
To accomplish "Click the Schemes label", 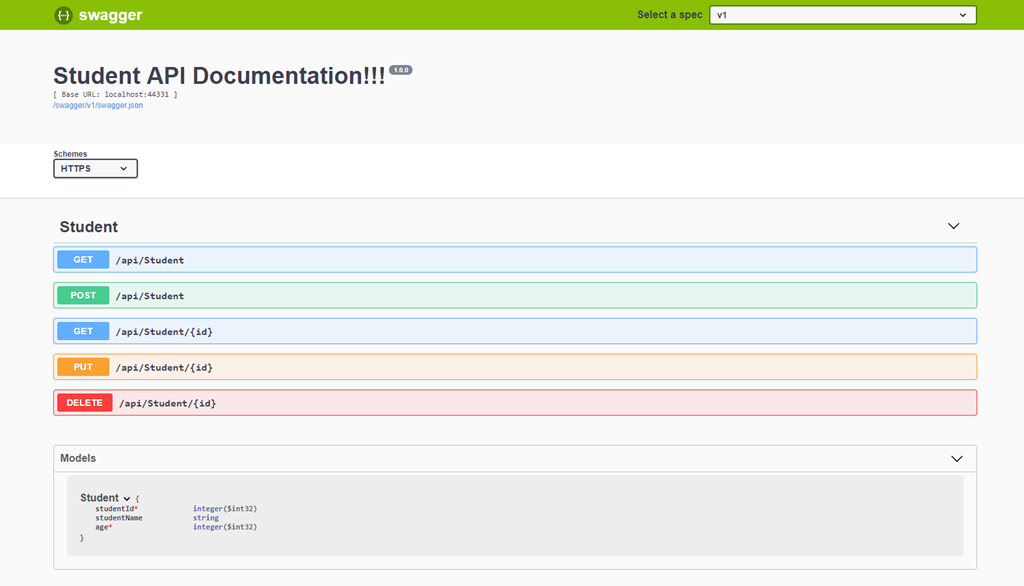I will coord(70,154).
